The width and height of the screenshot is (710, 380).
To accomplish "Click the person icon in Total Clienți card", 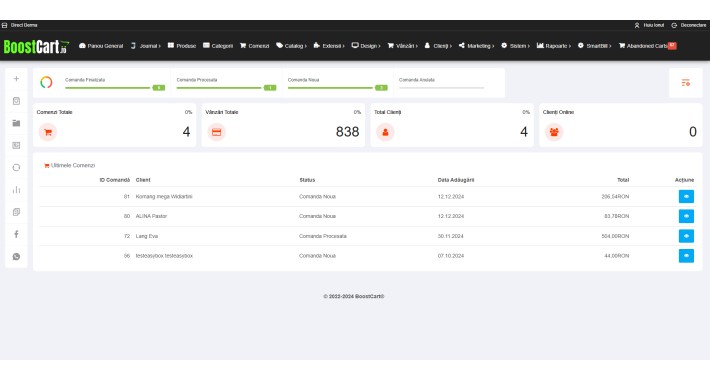I will (x=385, y=132).
